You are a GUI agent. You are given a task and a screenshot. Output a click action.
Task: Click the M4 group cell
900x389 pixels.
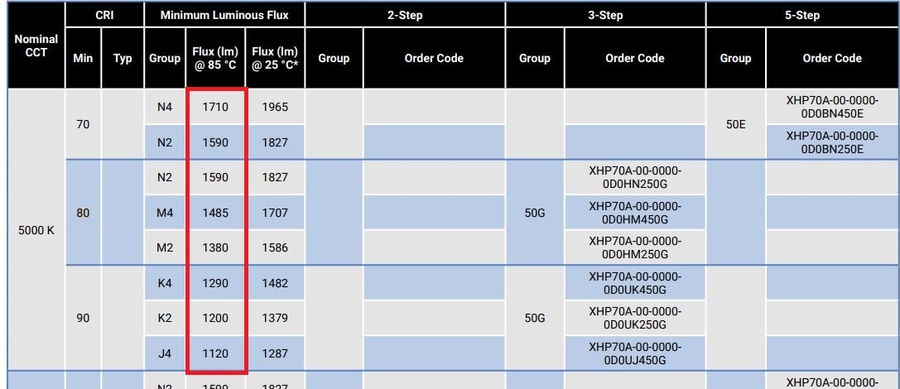point(165,213)
